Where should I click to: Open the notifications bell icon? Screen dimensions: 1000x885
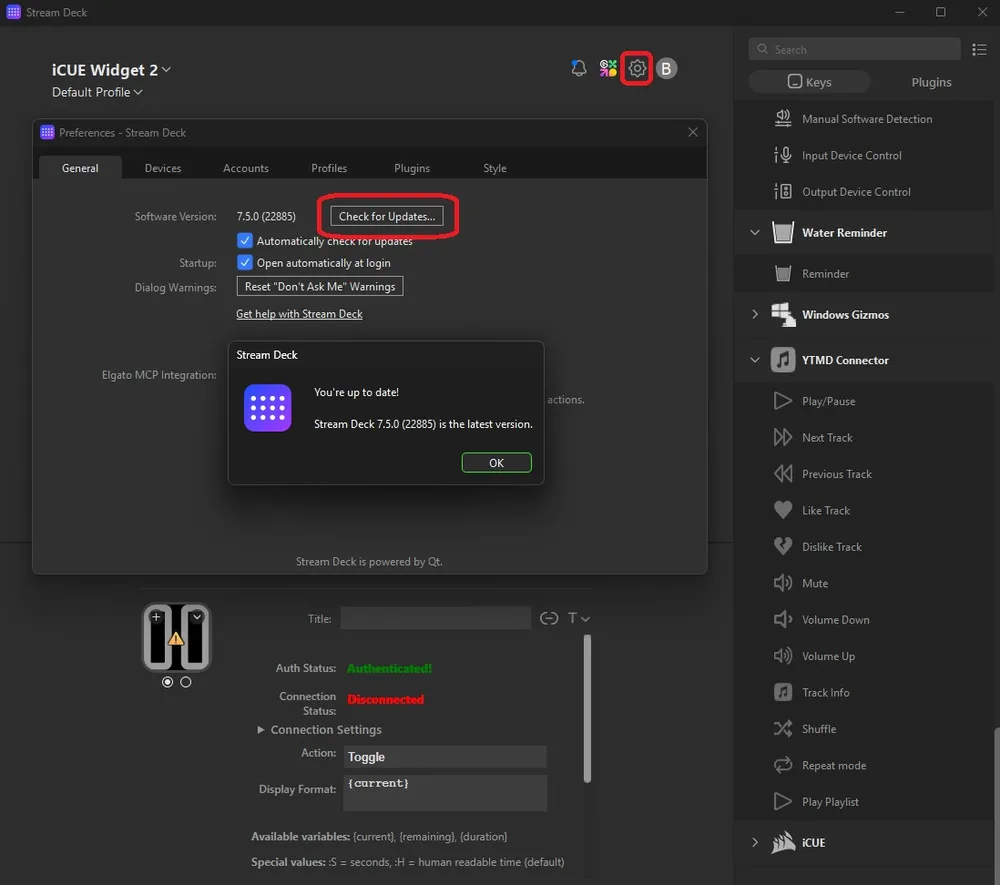coord(578,68)
